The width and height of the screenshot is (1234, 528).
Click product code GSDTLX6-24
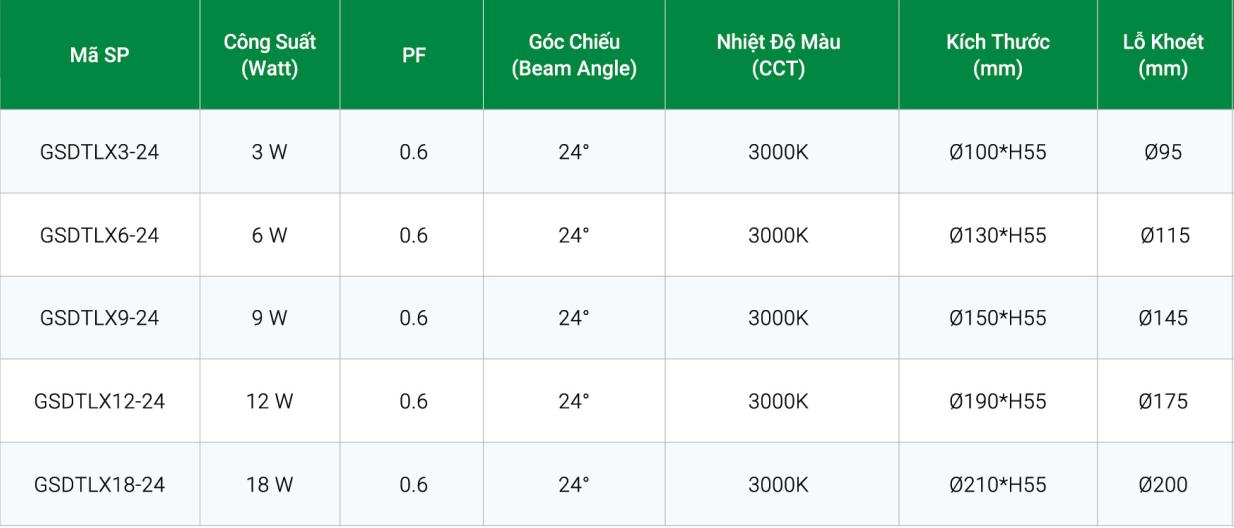coord(99,235)
